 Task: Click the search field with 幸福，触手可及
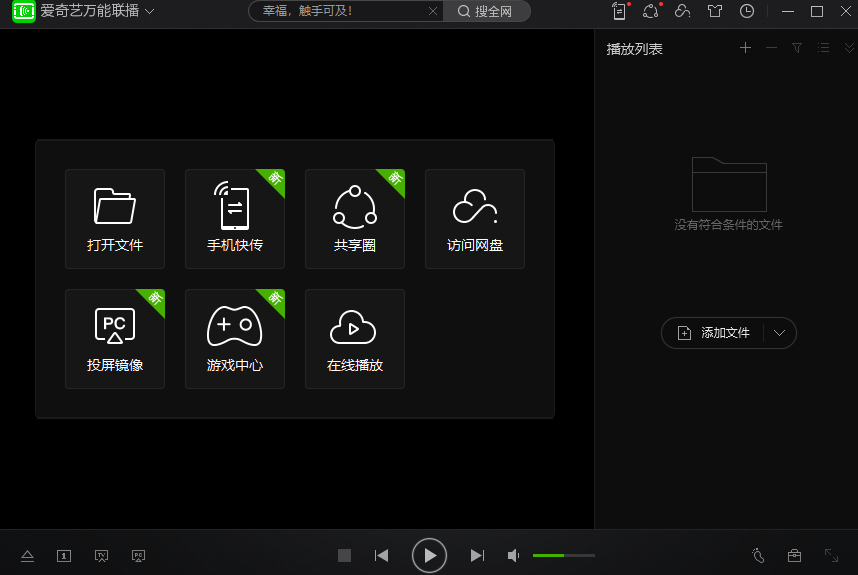[335, 11]
